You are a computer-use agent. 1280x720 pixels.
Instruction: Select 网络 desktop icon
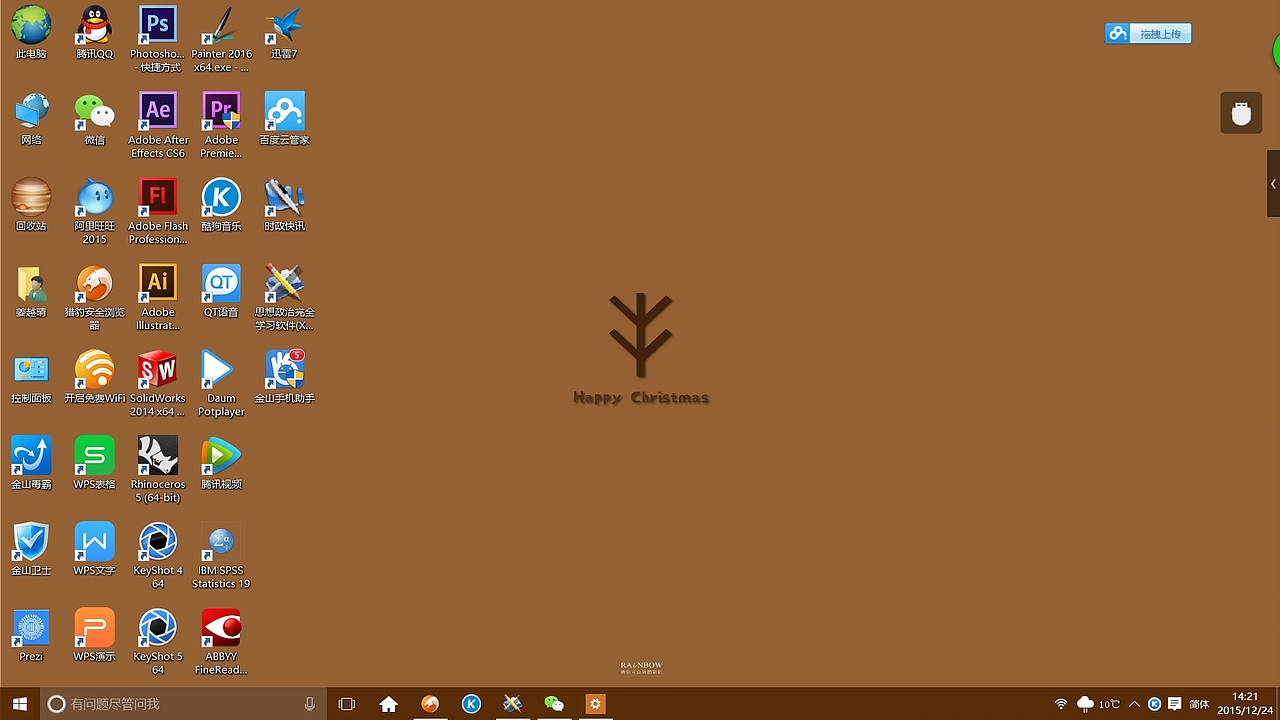(x=31, y=118)
